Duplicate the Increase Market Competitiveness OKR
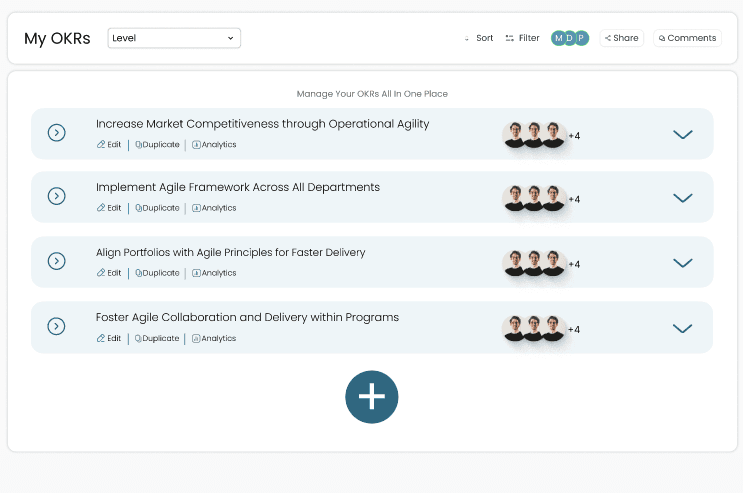The image size is (743, 493). pos(157,145)
